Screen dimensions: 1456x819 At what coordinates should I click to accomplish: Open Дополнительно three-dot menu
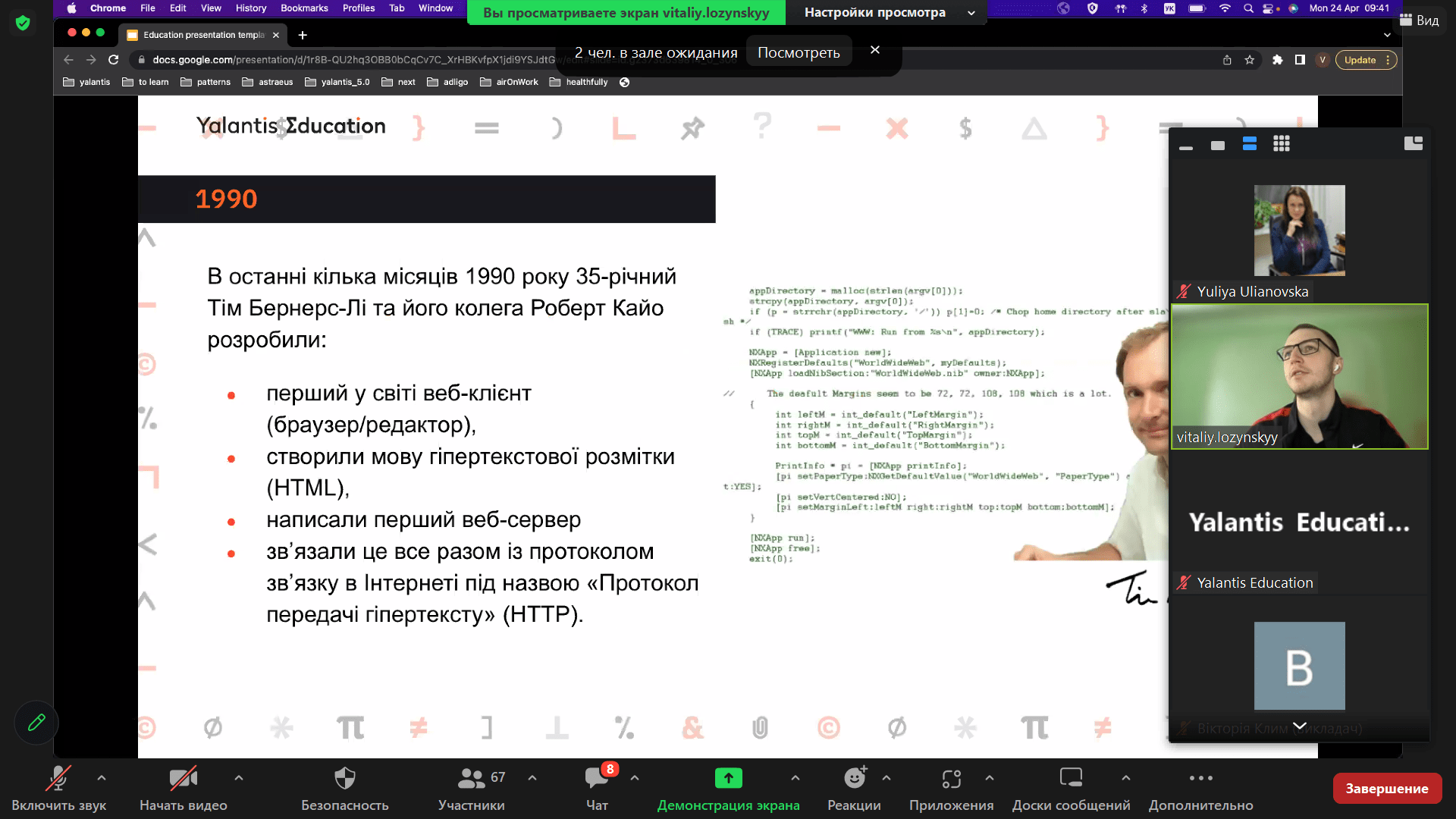1200,789
